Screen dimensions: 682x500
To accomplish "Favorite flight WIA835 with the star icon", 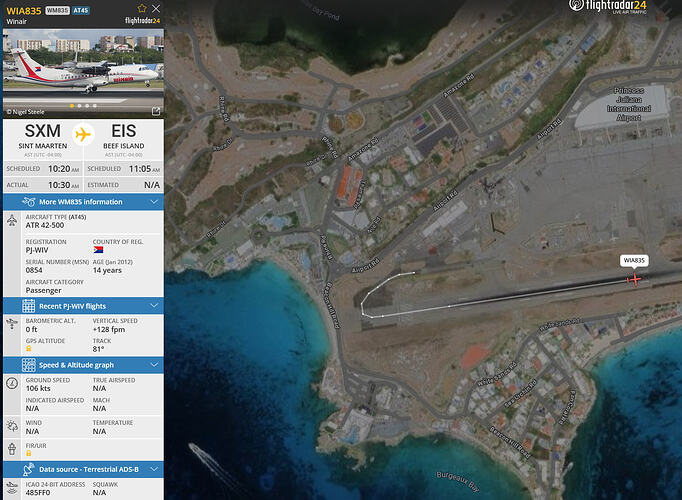I will point(142,8).
